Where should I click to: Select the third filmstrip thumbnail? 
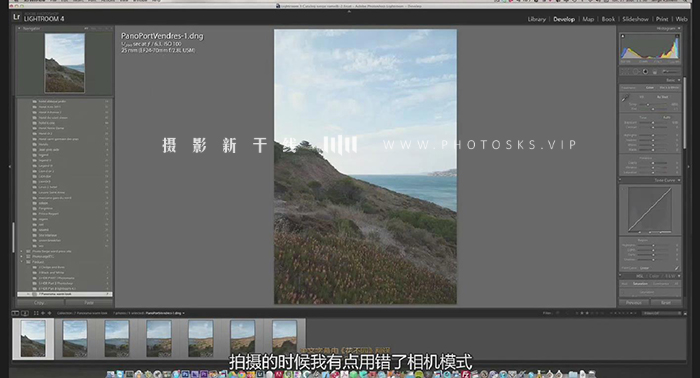point(117,339)
